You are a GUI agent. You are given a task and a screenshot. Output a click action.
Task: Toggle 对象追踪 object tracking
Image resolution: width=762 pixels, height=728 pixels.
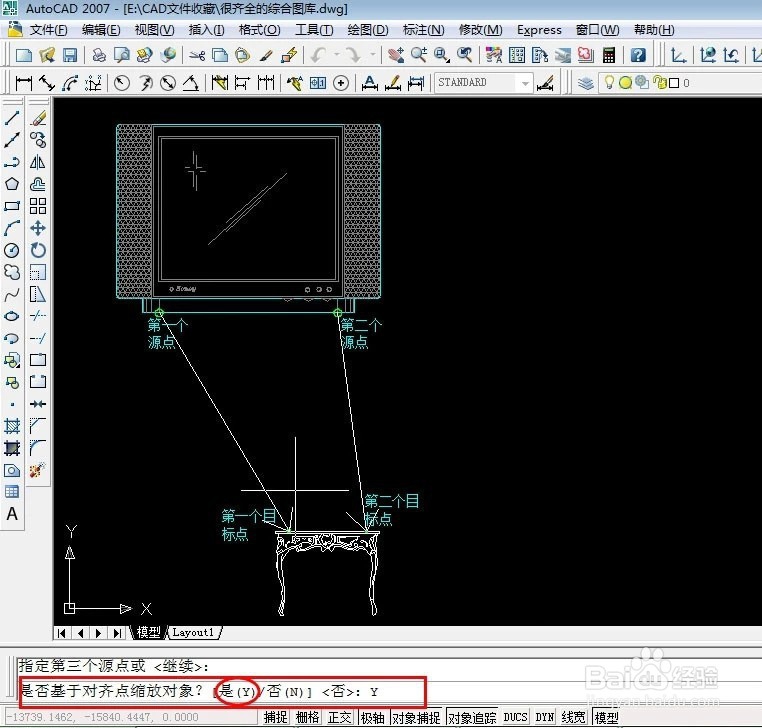472,717
